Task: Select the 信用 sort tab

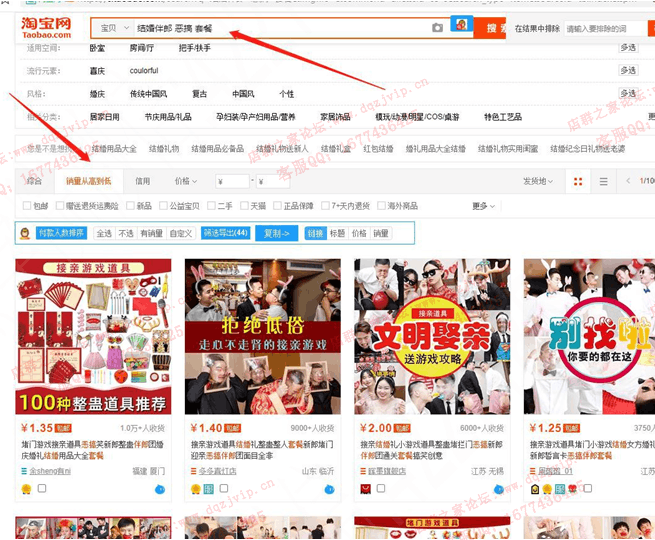Action: (142, 181)
